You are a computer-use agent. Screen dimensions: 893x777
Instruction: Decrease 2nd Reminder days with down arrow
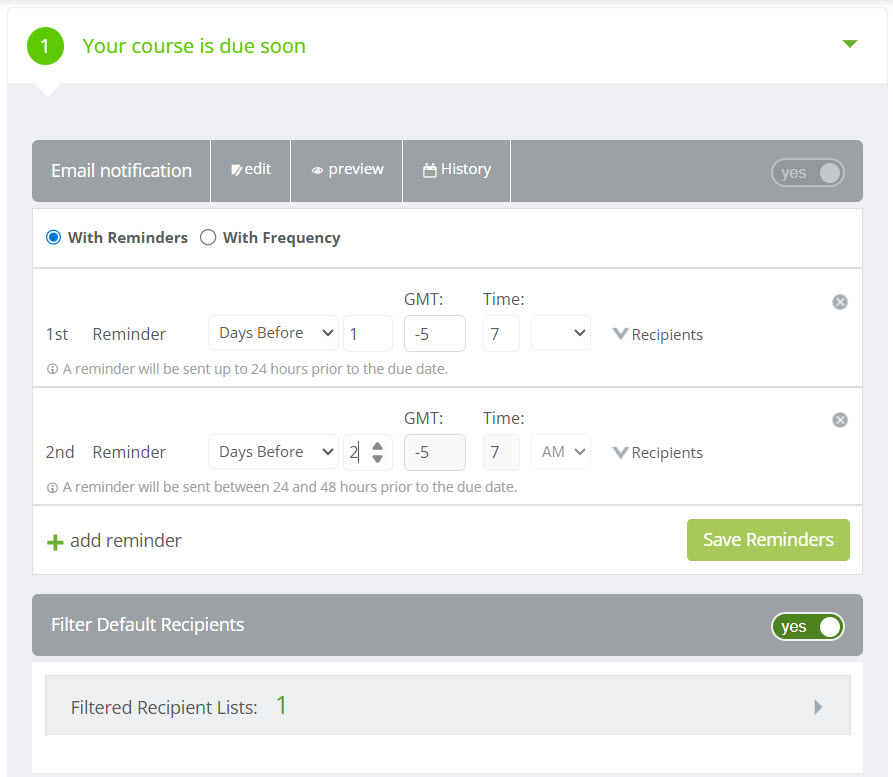point(378,459)
